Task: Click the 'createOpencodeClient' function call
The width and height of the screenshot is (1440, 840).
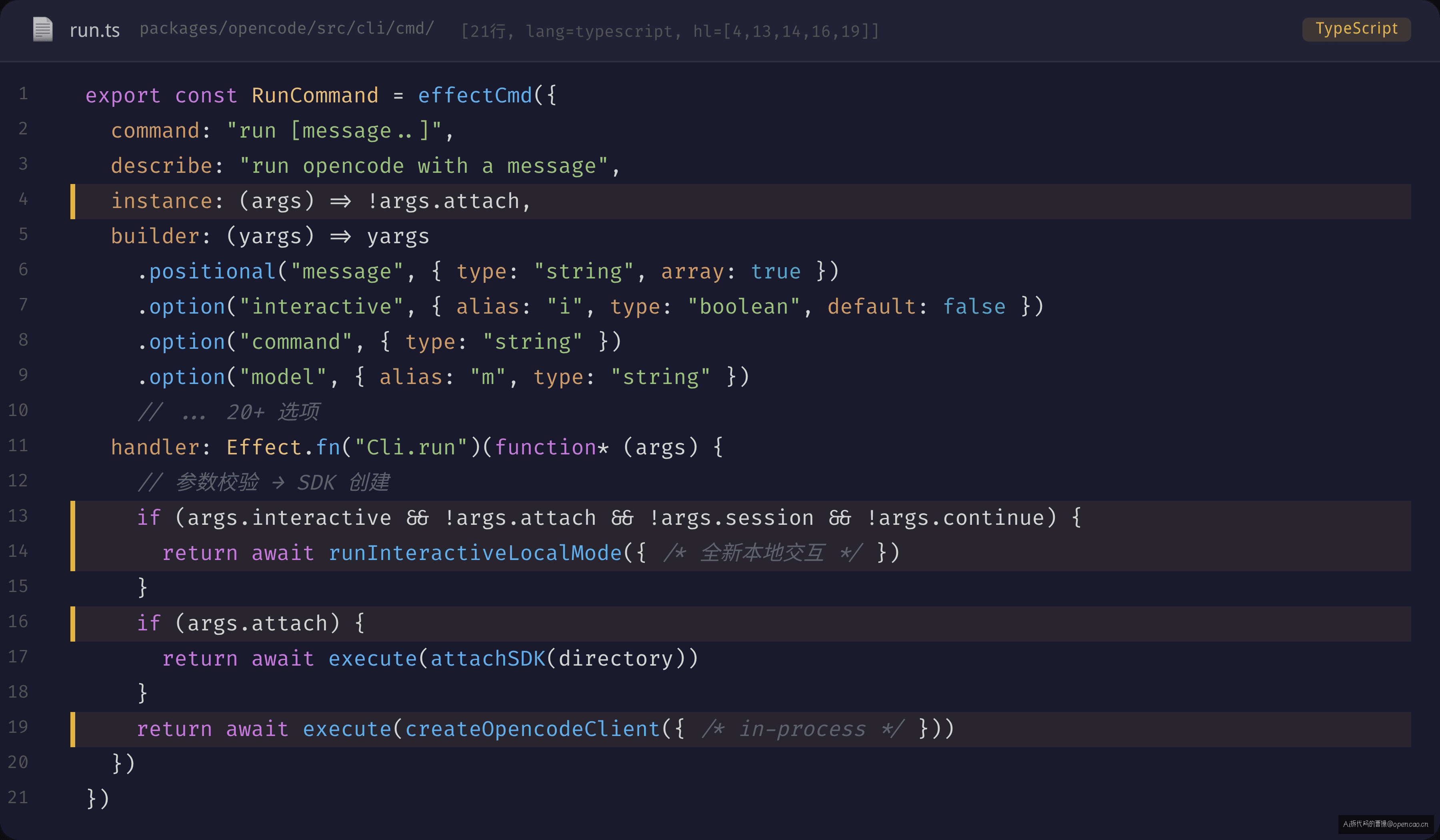Action: [x=532, y=729]
